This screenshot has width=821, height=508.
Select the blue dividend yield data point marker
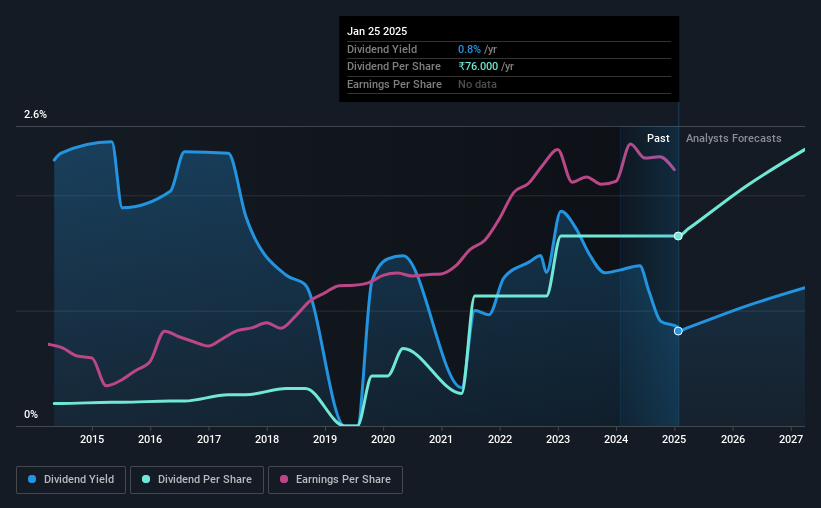(x=678, y=331)
